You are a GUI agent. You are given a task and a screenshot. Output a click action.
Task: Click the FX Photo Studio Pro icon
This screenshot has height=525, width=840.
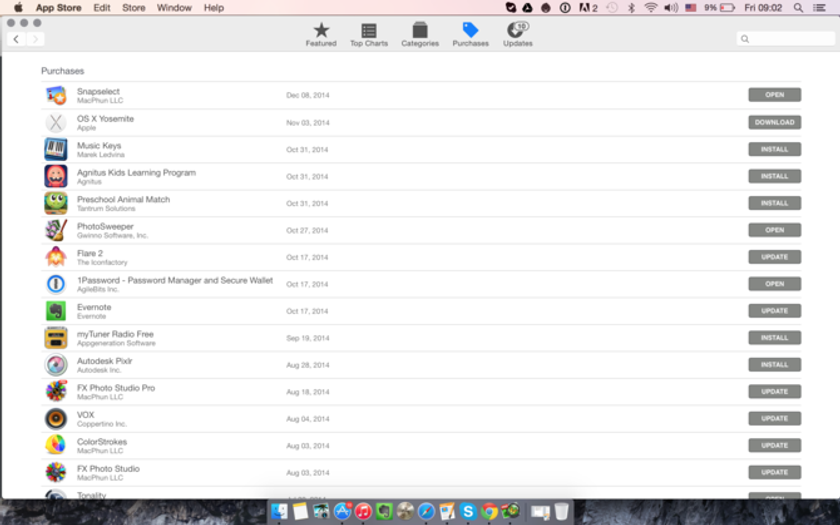click(56, 392)
